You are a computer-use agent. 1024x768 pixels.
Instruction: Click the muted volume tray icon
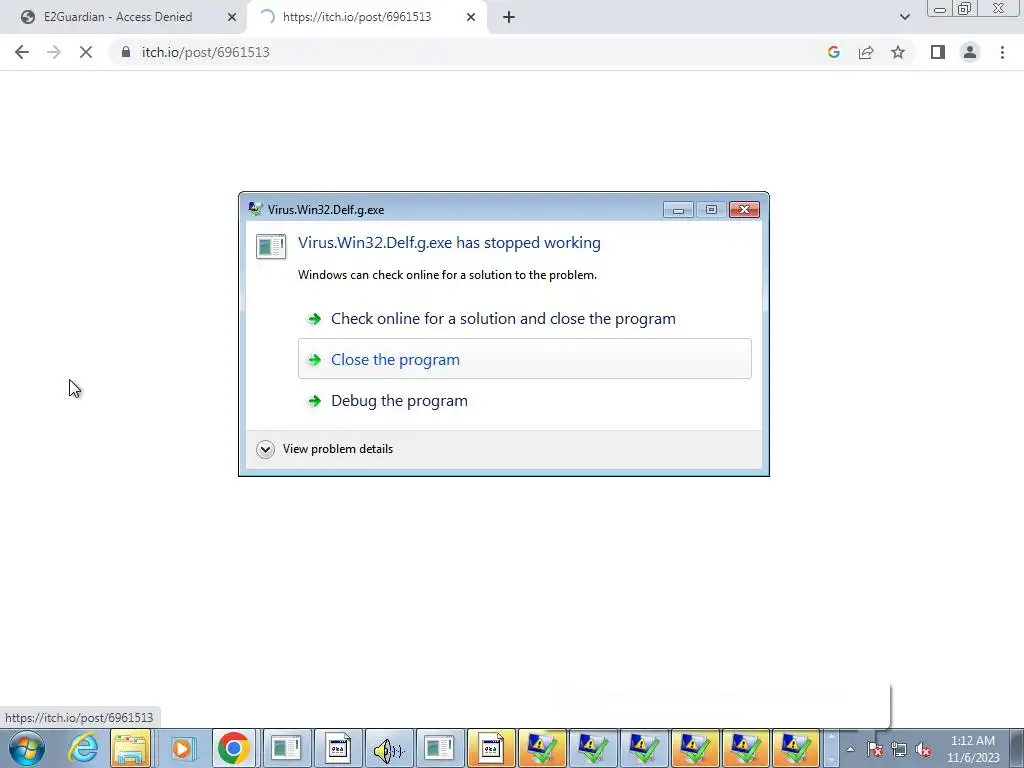(923, 749)
